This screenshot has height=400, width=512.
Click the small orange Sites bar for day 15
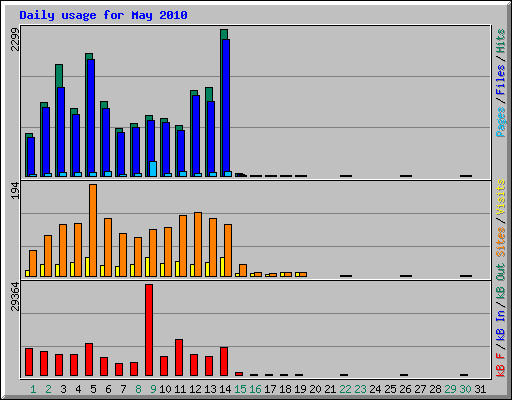click(243, 270)
